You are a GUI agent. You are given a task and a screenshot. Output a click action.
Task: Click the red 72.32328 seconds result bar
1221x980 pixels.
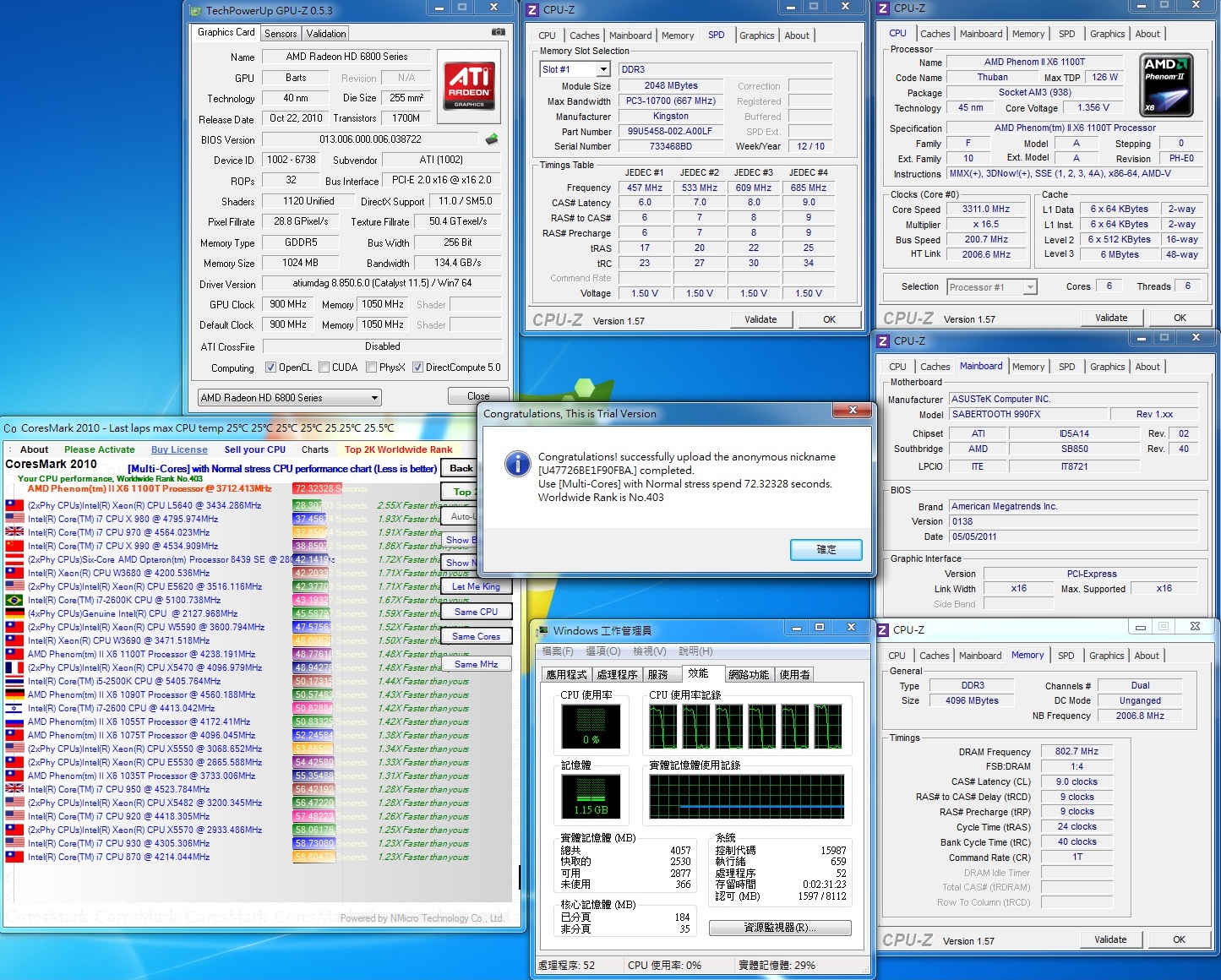tap(315, 488)
